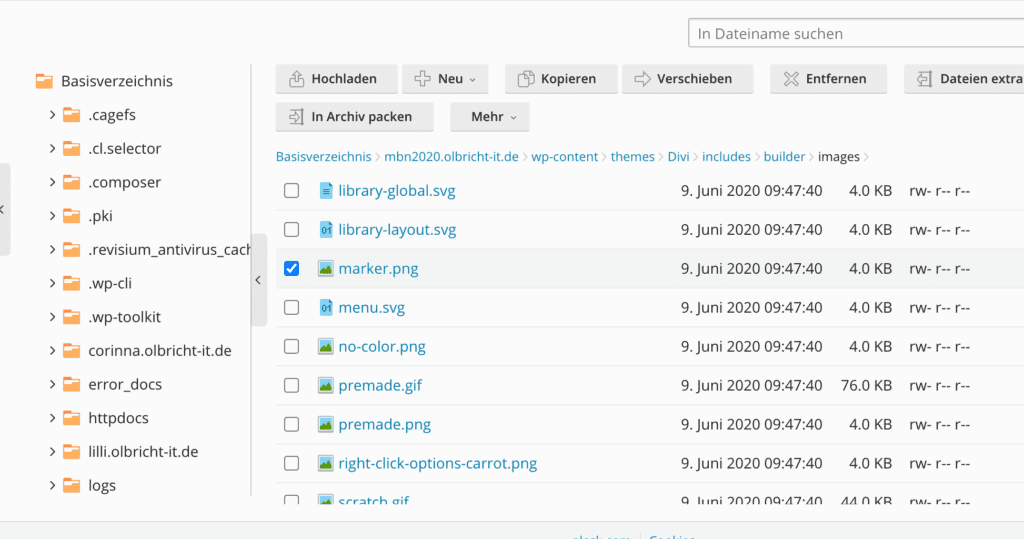Click the folder icon next to httpdocs
The height and width of the screenshot is (539, 1024).
pyautogui.click(x=71, y=418)
